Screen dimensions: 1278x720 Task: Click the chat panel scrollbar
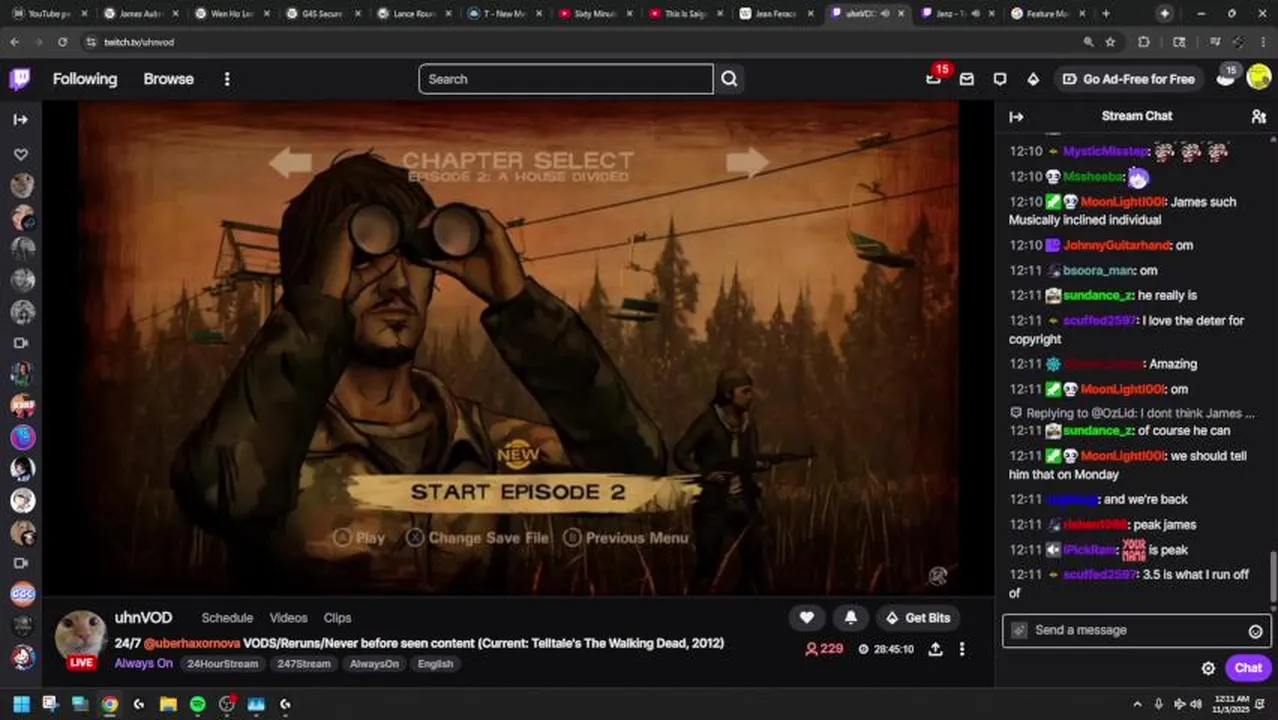coord(1274,575)
